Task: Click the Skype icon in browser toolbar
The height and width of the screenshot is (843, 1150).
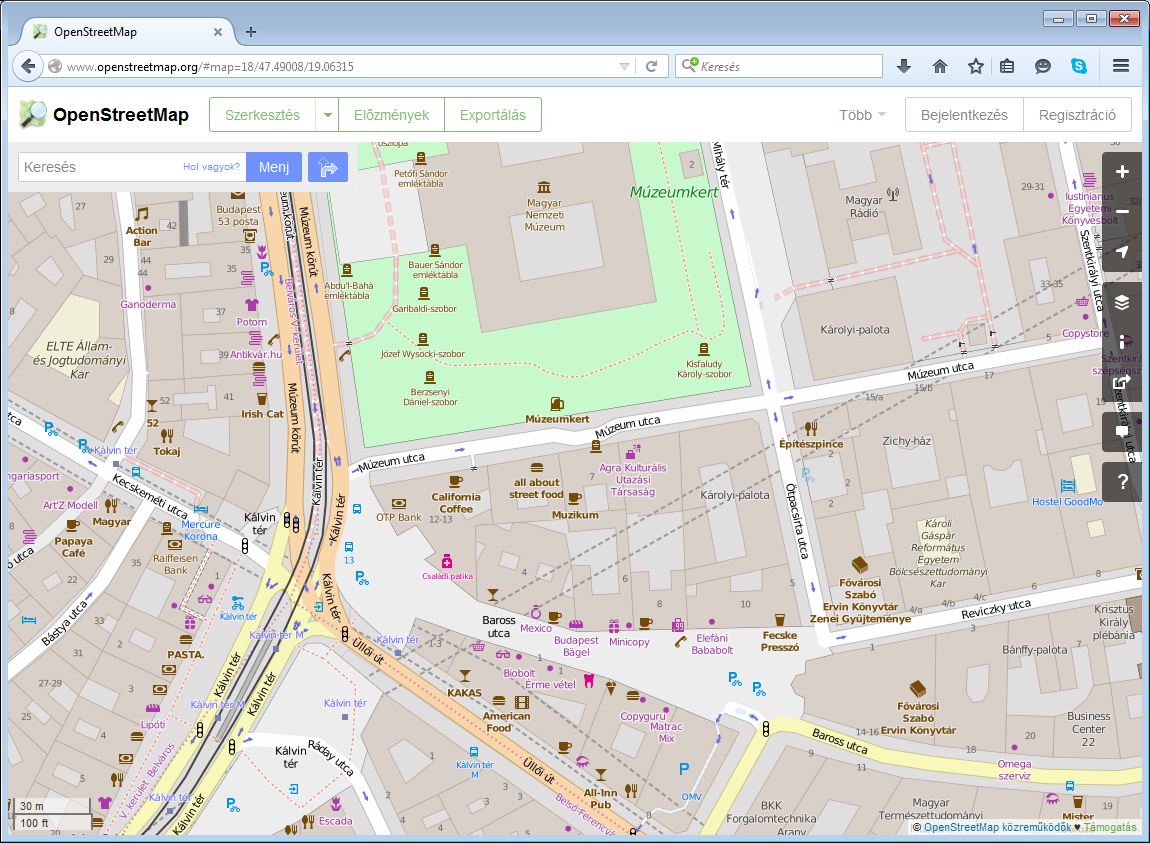Action: 1079,66
